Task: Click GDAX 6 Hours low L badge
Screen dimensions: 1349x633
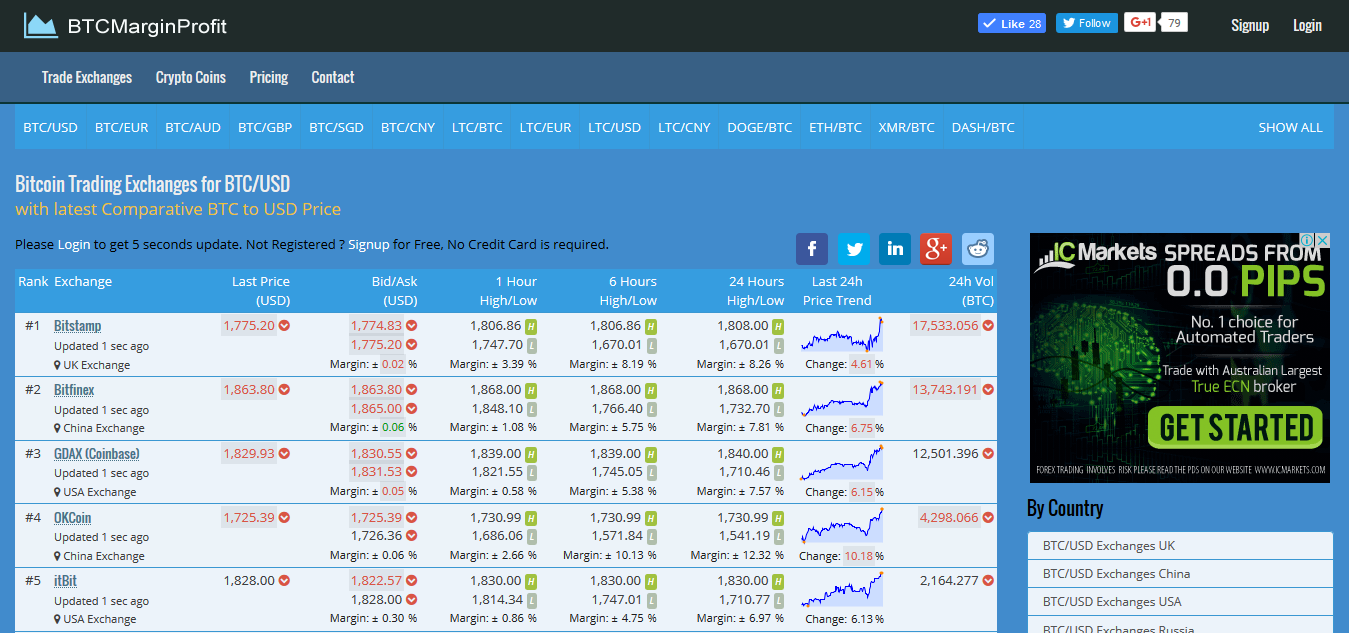Action: 651,472
